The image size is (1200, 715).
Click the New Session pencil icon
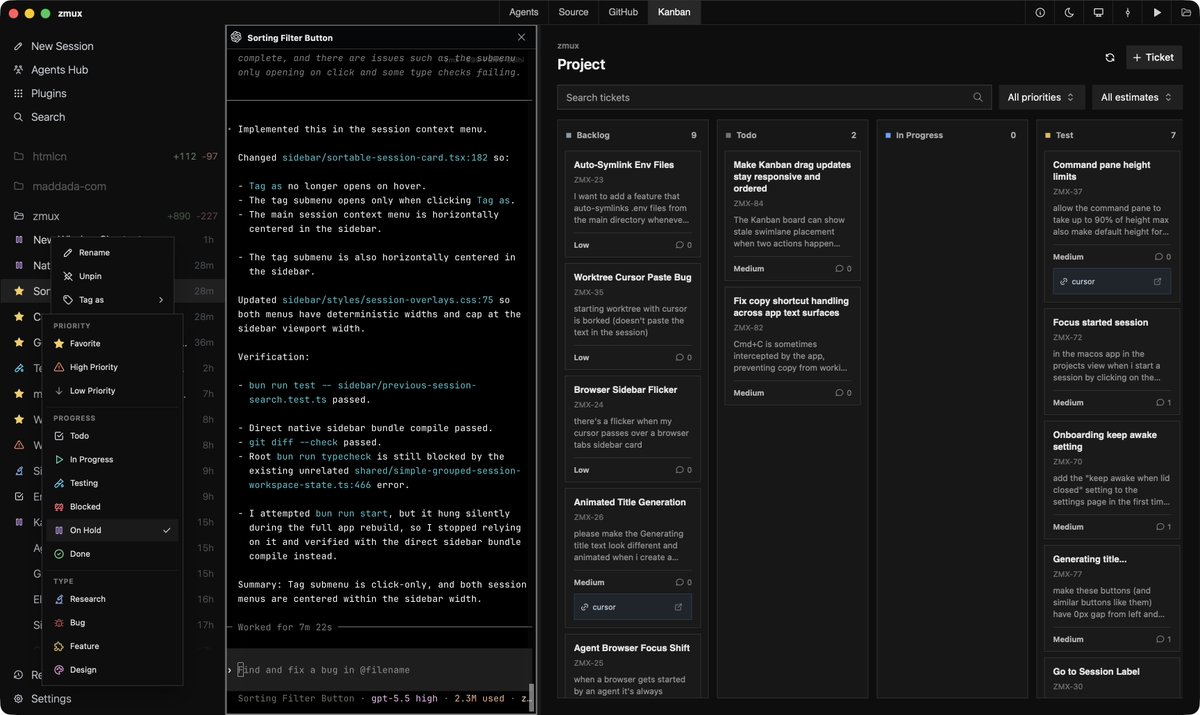click(19, 46)
